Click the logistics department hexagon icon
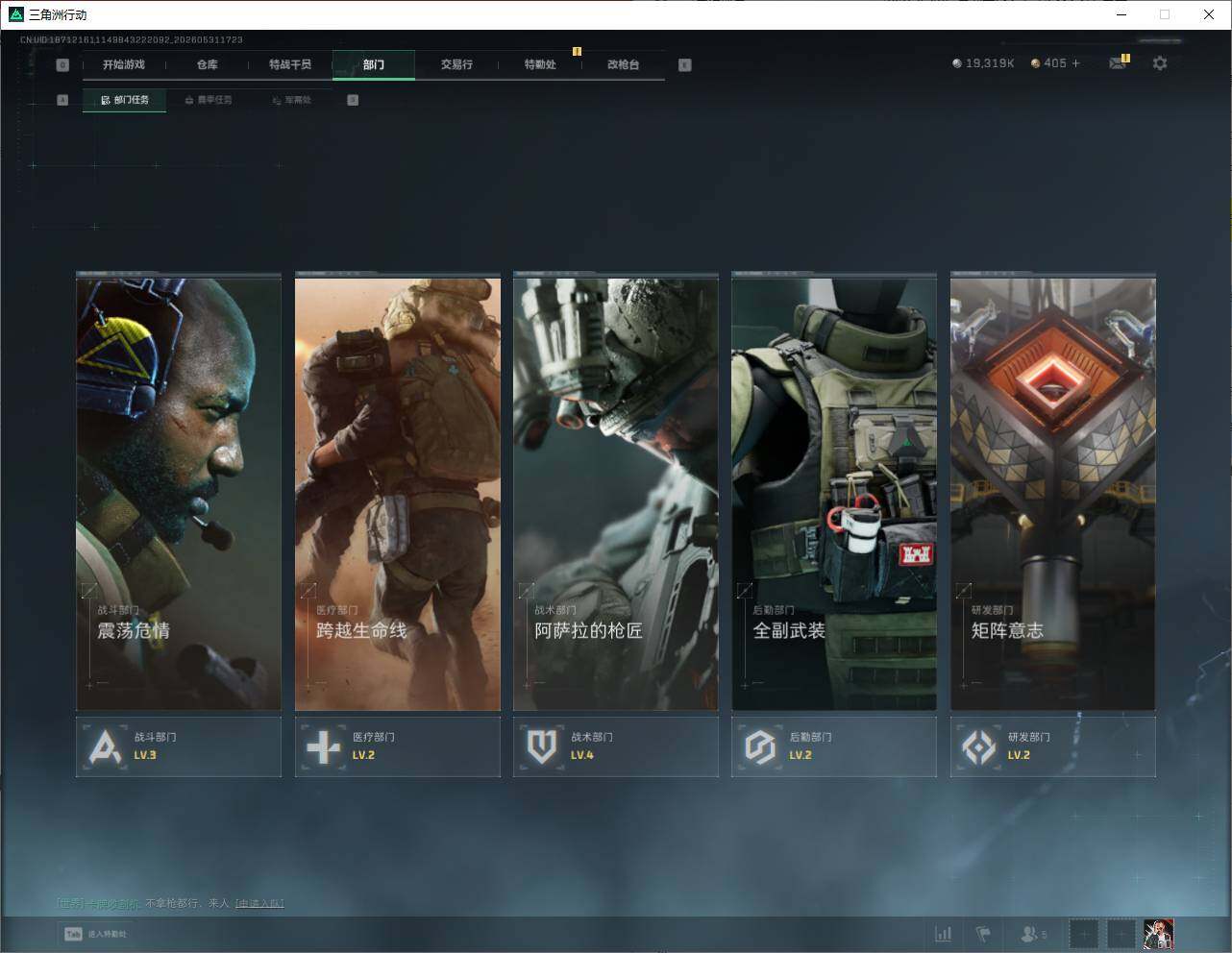This screenshot has height=953, width=1232. point(760,746)
